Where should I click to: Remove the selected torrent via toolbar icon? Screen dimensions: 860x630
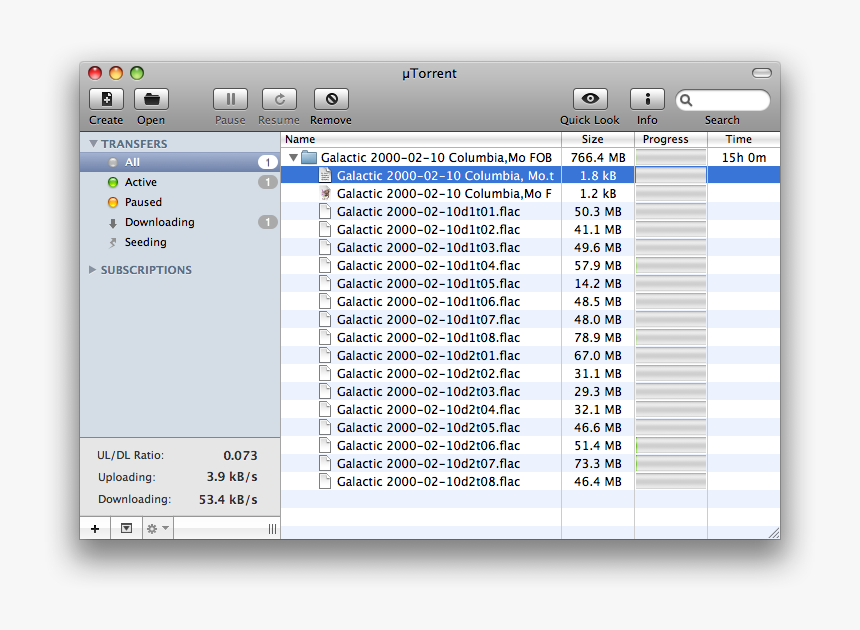(331, 99)
